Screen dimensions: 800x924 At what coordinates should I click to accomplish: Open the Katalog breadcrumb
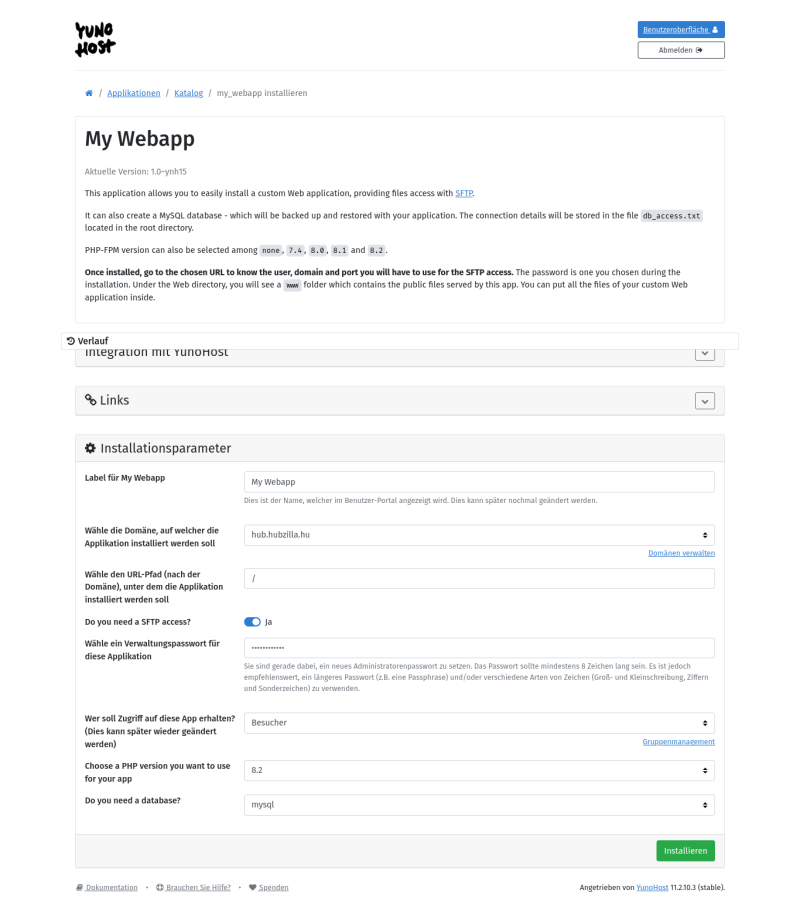click(x=188, y=93)
